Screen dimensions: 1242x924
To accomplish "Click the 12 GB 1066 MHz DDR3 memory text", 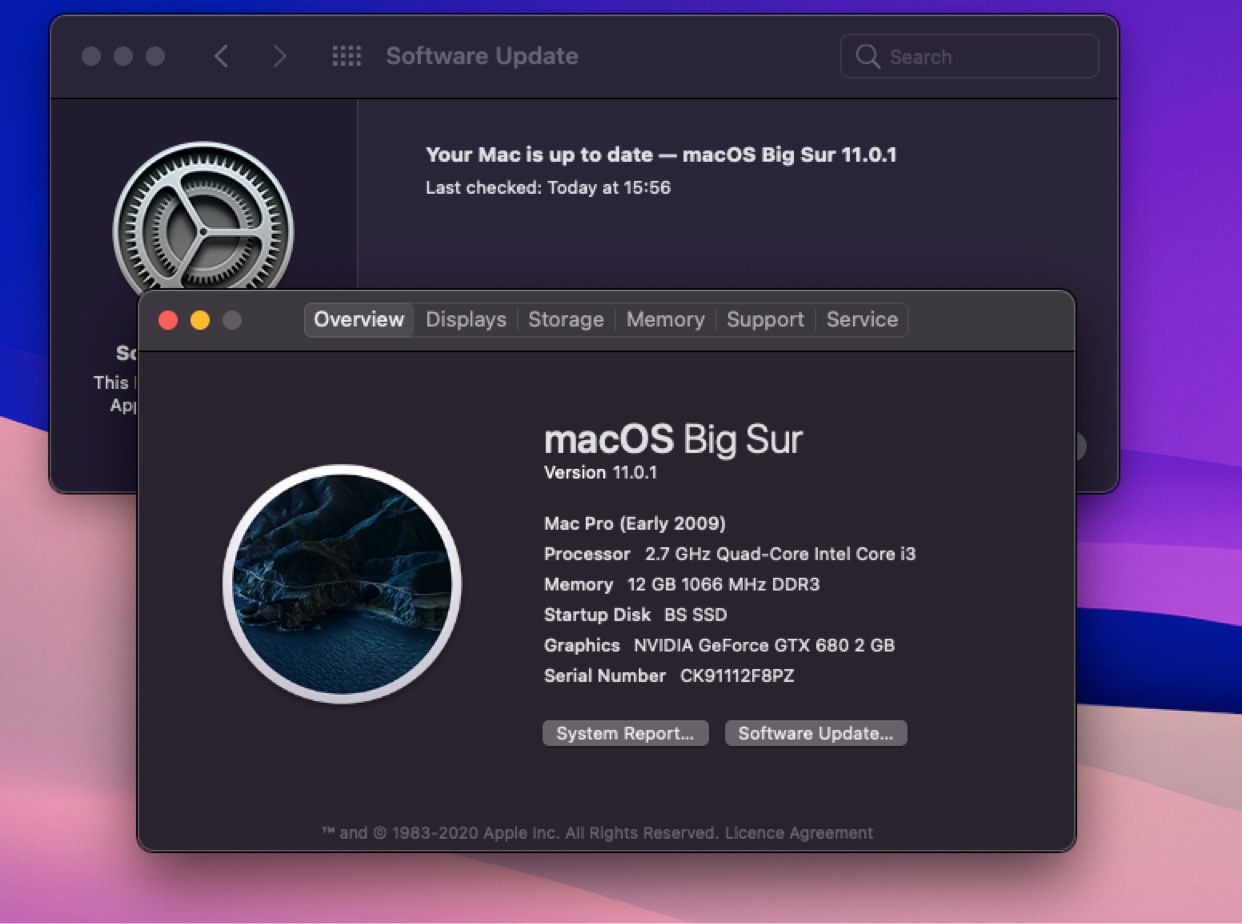I will tap(723, 585).
